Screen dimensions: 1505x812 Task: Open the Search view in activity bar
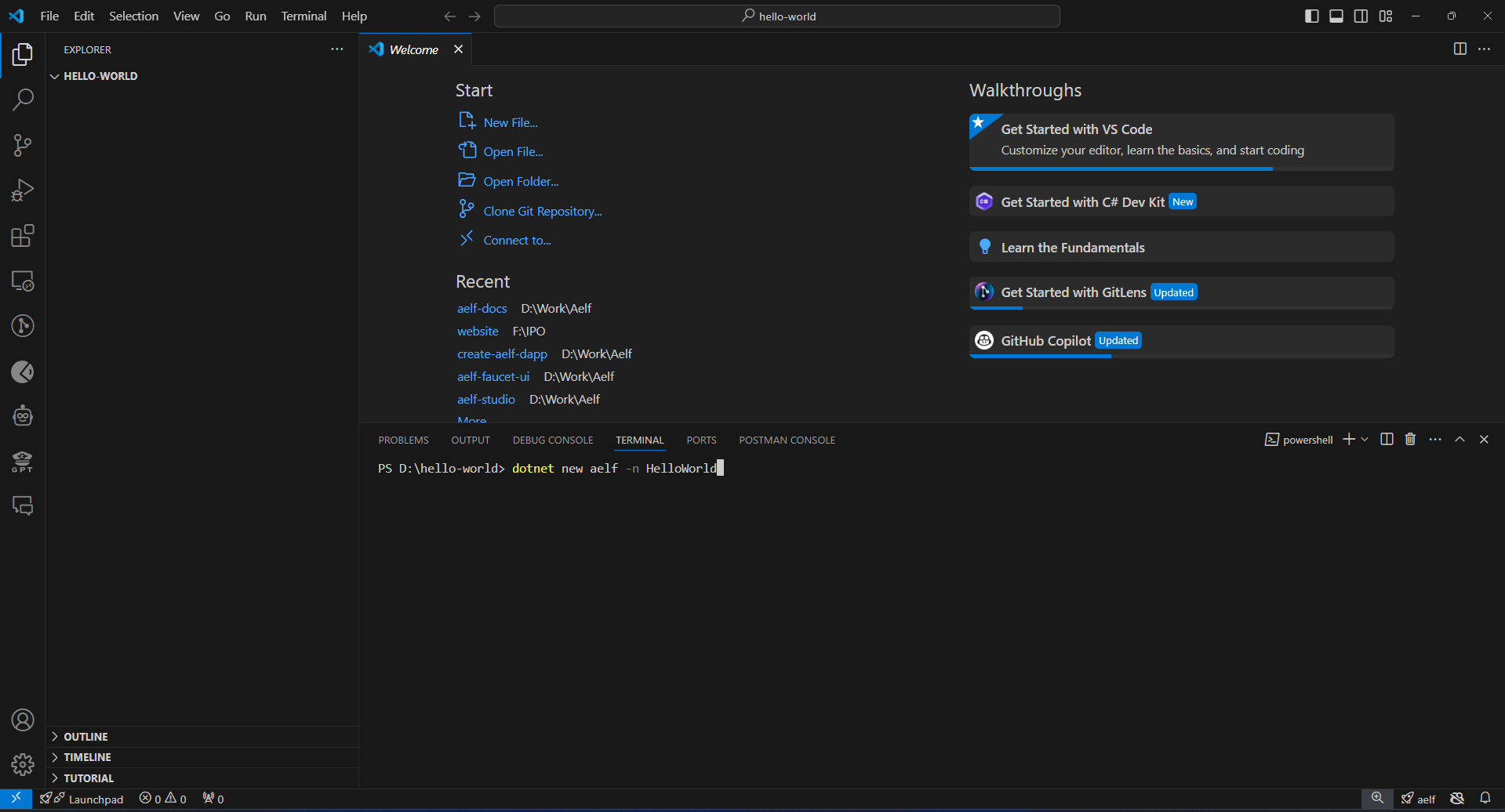pyautogui.click(x=23, y=100)
